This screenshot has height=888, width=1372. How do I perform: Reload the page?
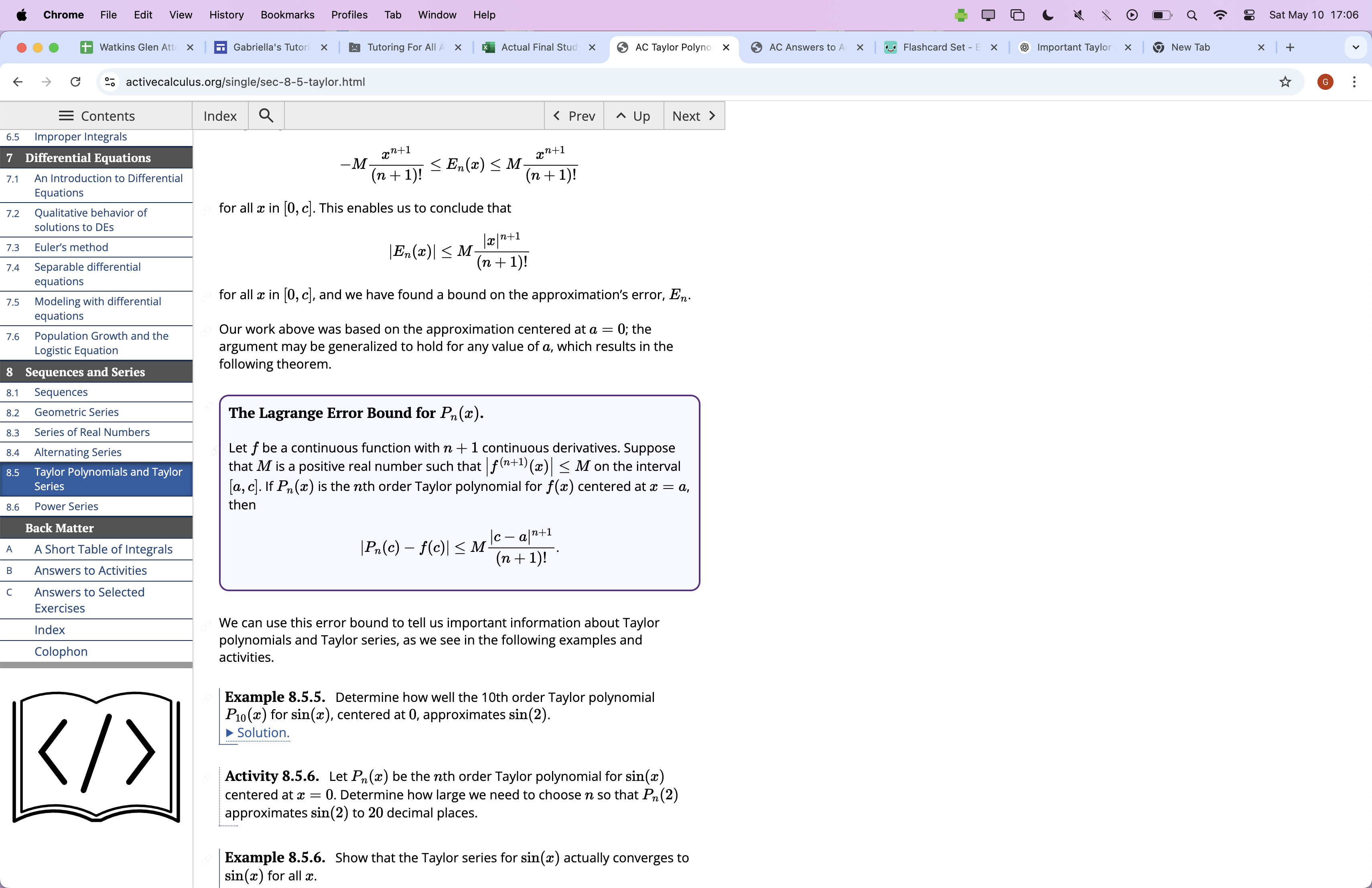pos(75,82)
